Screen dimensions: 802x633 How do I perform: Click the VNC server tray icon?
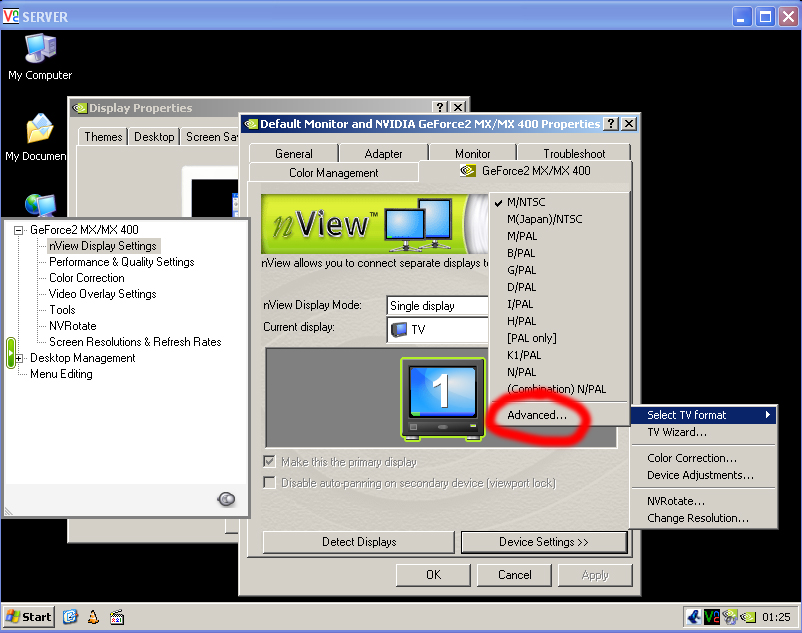pos(712,617)
